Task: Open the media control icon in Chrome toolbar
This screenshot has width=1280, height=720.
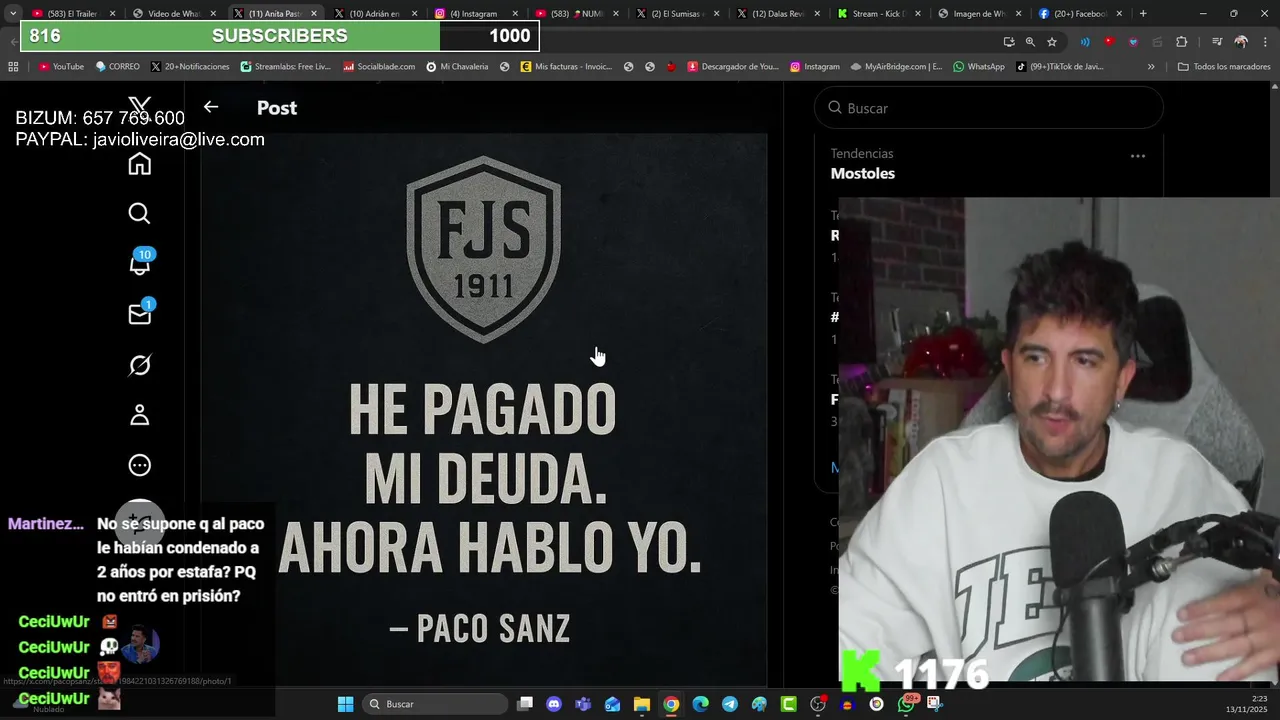Action: pyautogui.click(x=1217, y=42)
